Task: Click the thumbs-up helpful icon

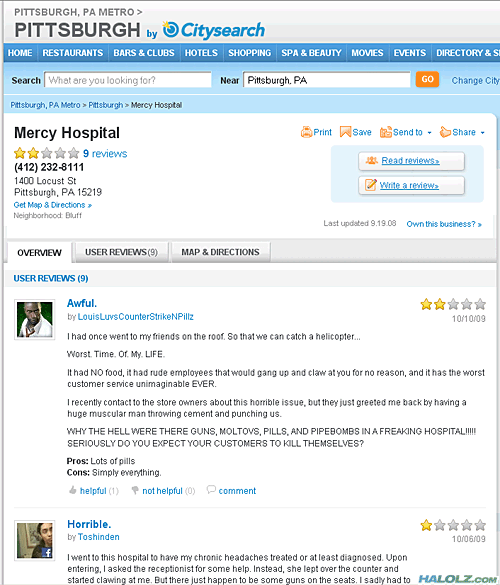Action: tap(73, 490)
